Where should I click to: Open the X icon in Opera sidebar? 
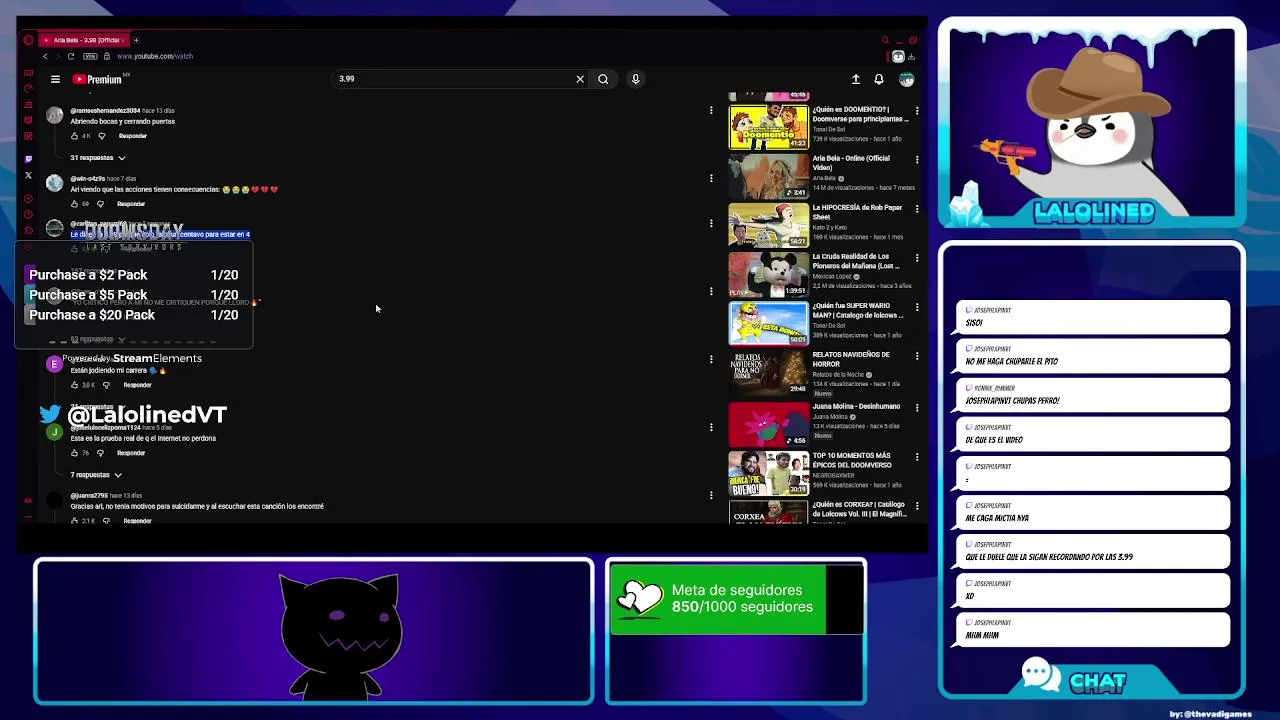[x=28, y=175]
